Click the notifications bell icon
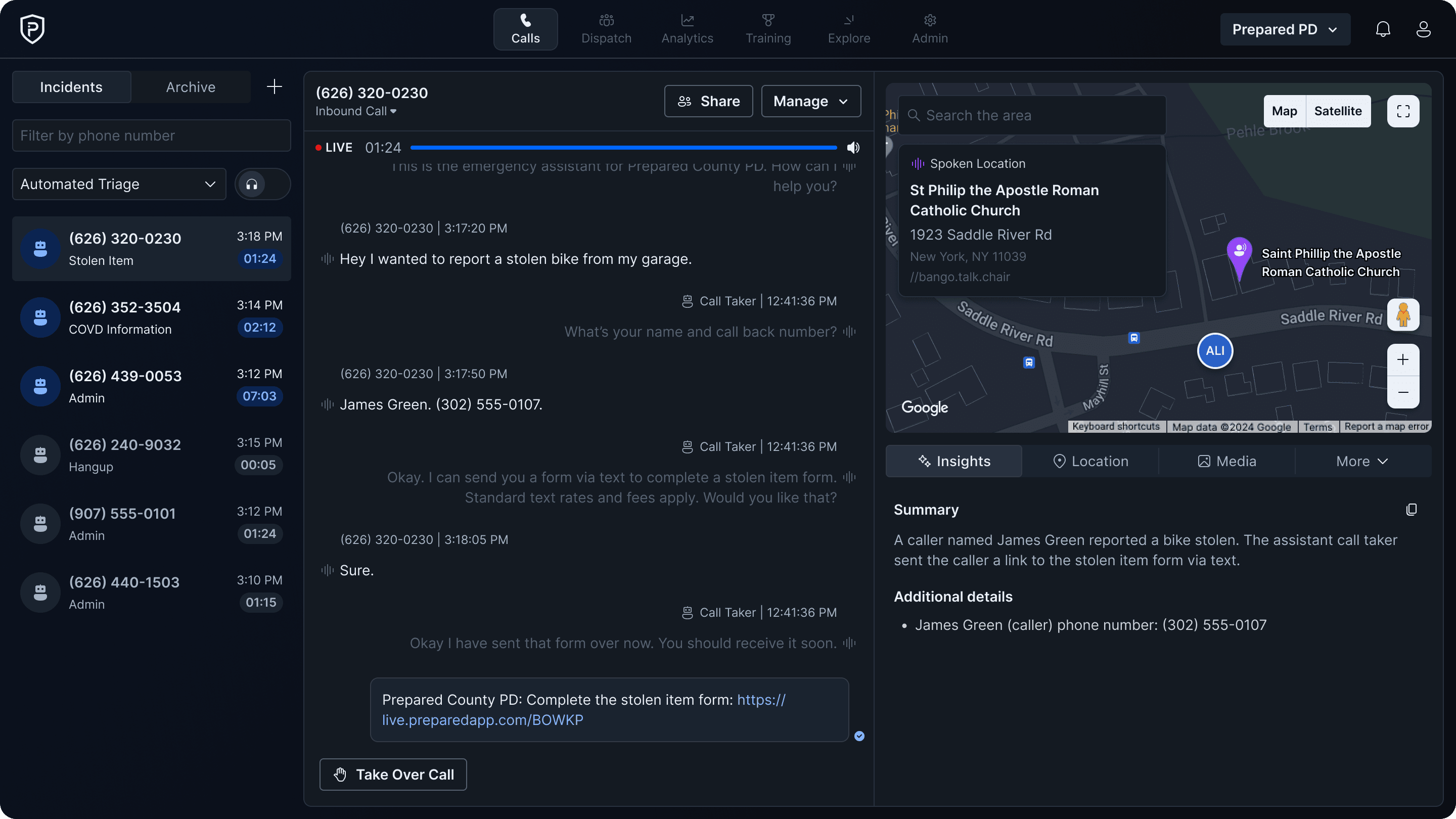1456x819 pixels. (1383, 29)
